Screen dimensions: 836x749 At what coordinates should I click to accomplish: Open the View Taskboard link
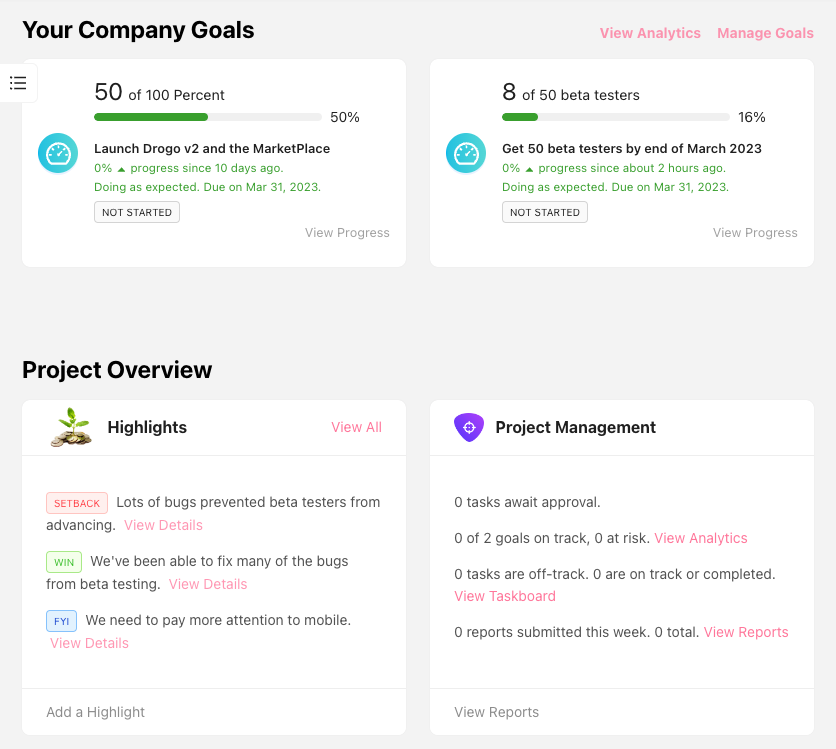(x=505, y=596)
